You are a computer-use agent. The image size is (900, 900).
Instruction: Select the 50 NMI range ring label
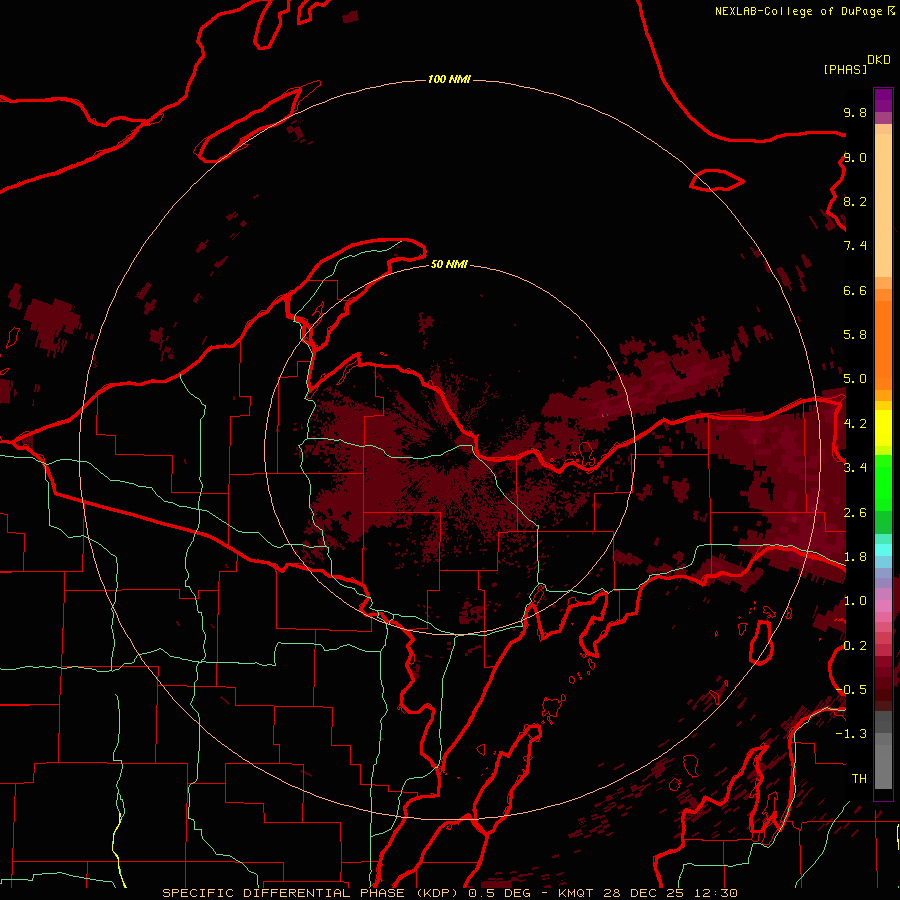pyautogui.click(x=449, y=264)
